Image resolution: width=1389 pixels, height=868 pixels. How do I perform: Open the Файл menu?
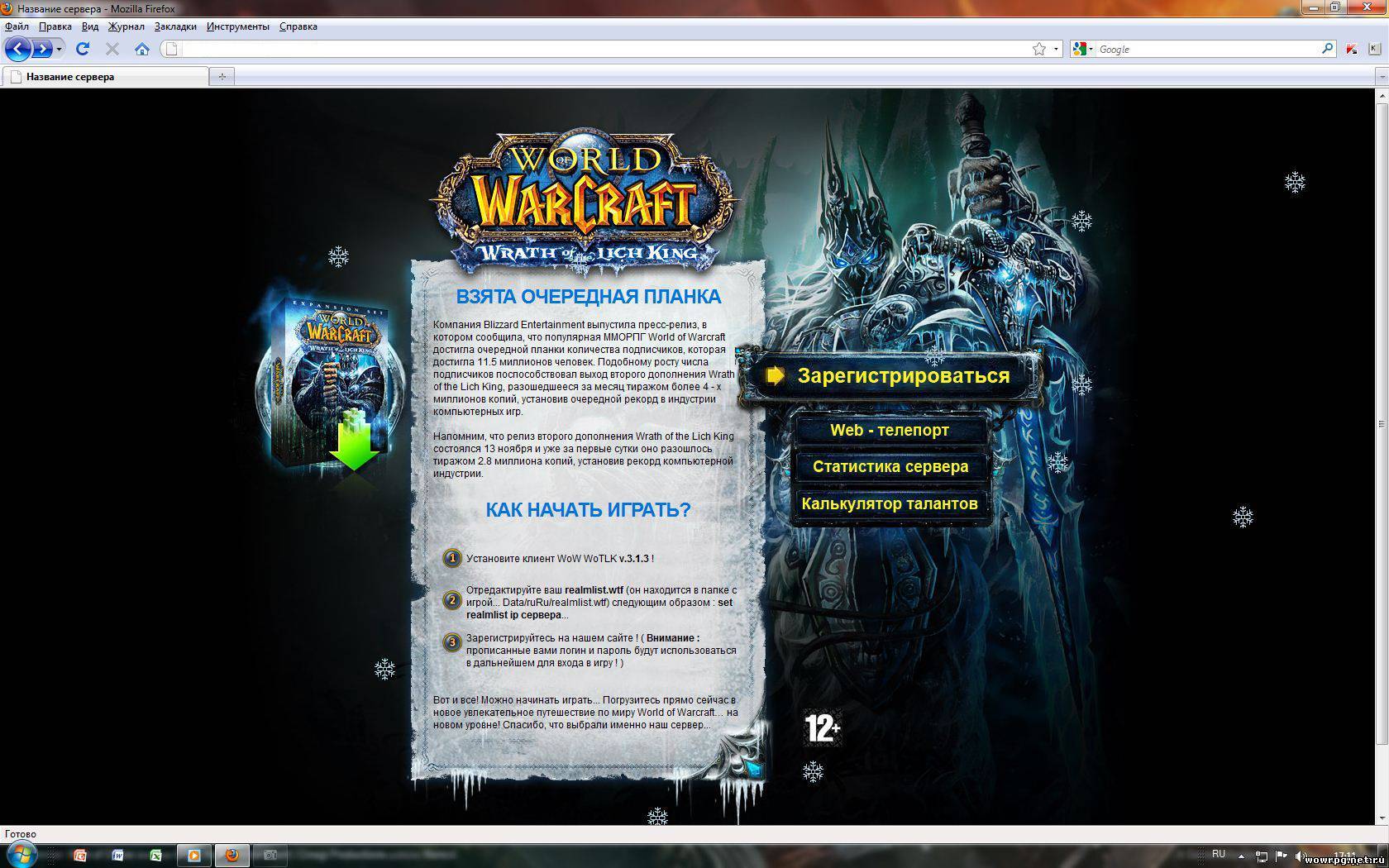click(x=17, y=26)
